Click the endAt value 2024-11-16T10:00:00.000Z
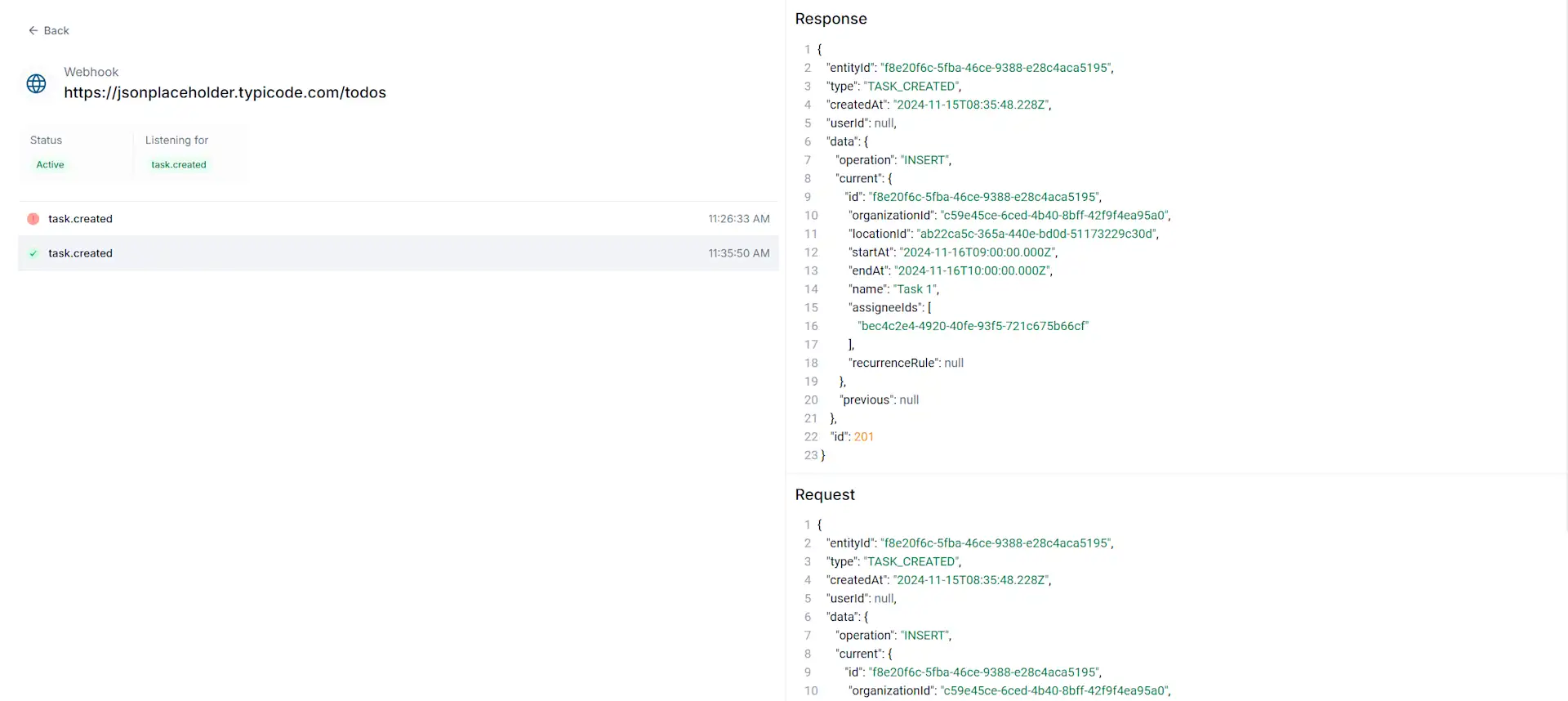1568x701 pixels. click(973, 270)
